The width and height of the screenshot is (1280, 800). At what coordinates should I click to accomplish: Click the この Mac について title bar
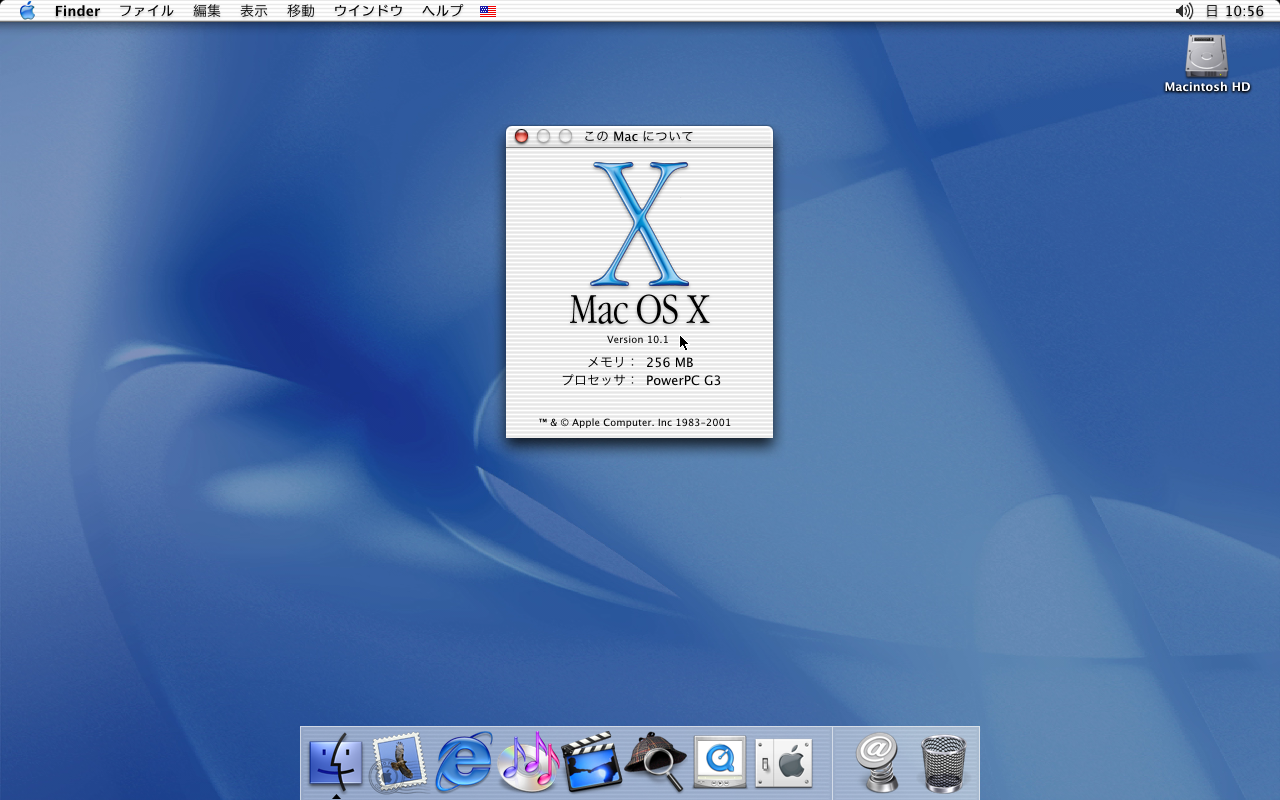click(x=639, y=136)
